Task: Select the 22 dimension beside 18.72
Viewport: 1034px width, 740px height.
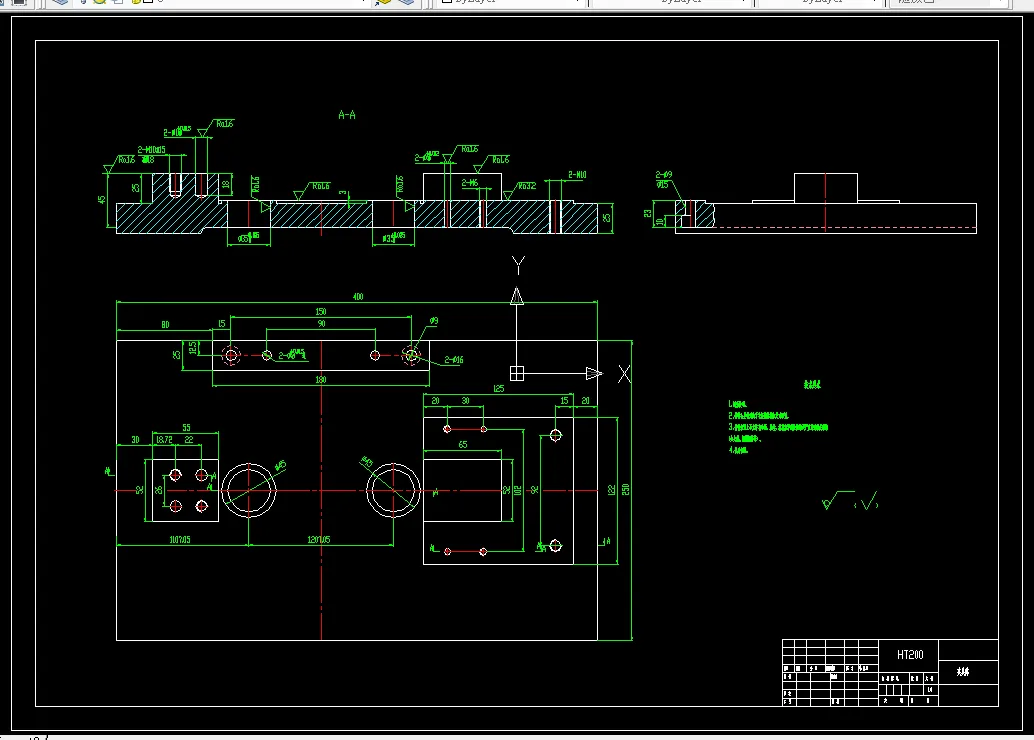Action: click(189, 440)
